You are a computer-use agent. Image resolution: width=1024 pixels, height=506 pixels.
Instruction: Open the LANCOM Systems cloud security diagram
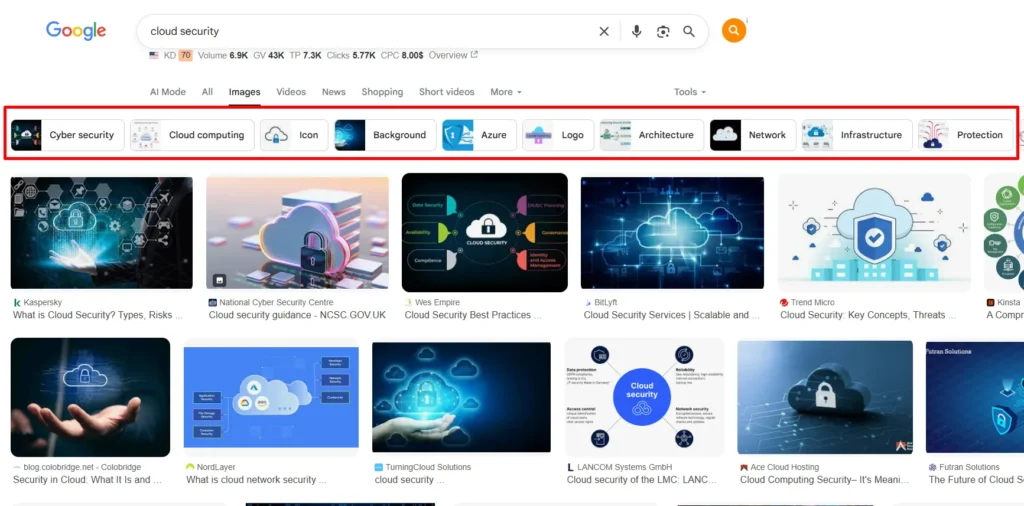644,397
